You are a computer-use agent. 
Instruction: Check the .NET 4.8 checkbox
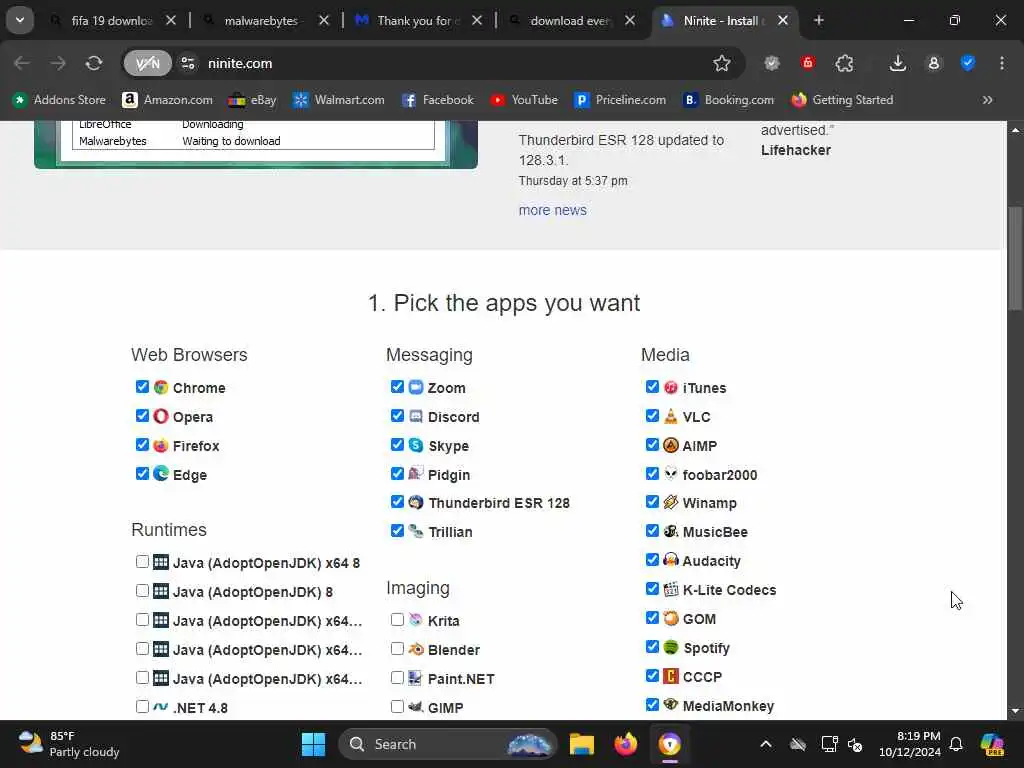[x=142, y=707]
